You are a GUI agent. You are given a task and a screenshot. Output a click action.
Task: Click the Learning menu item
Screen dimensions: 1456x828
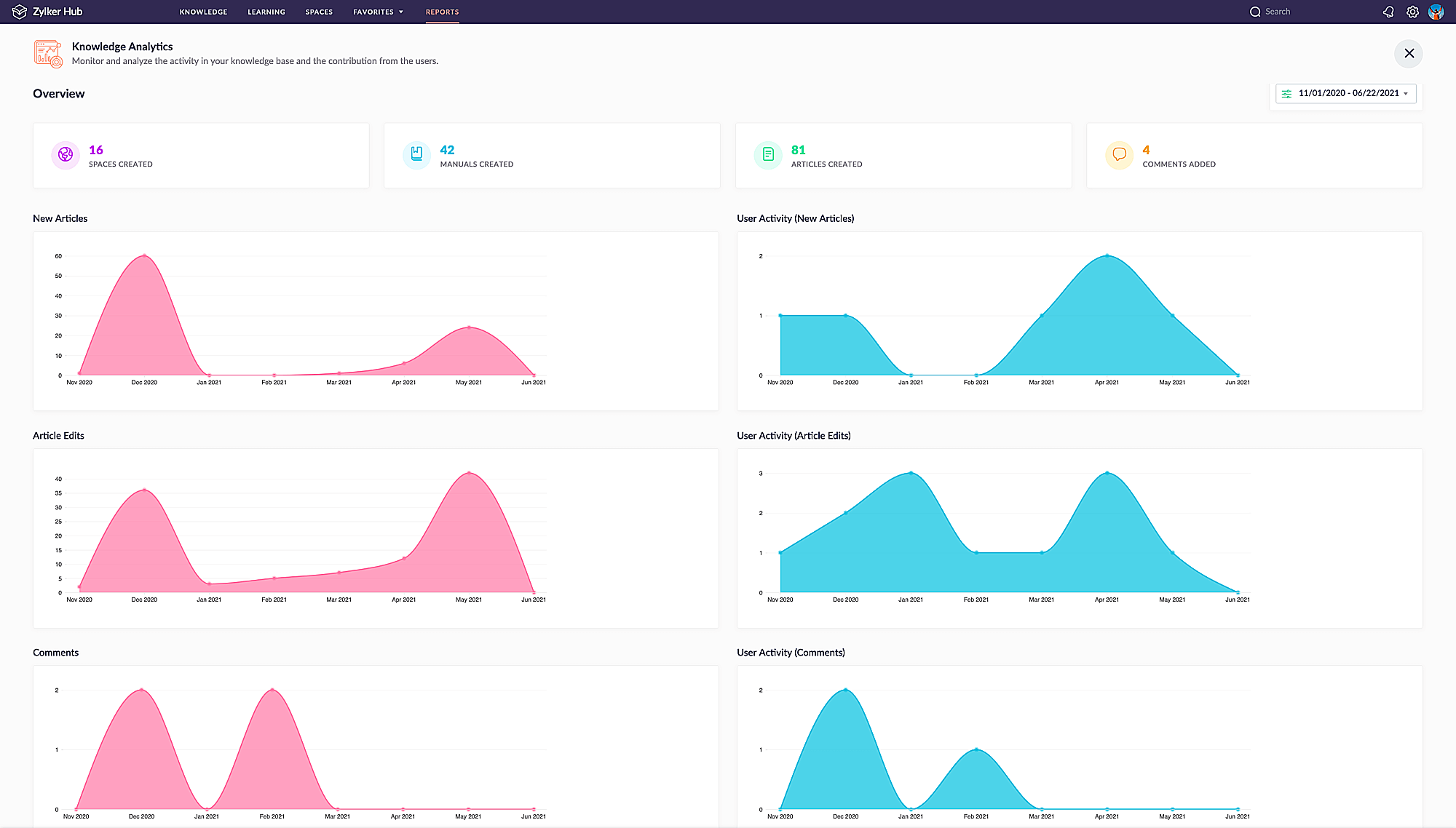click(x=266, y=11)
